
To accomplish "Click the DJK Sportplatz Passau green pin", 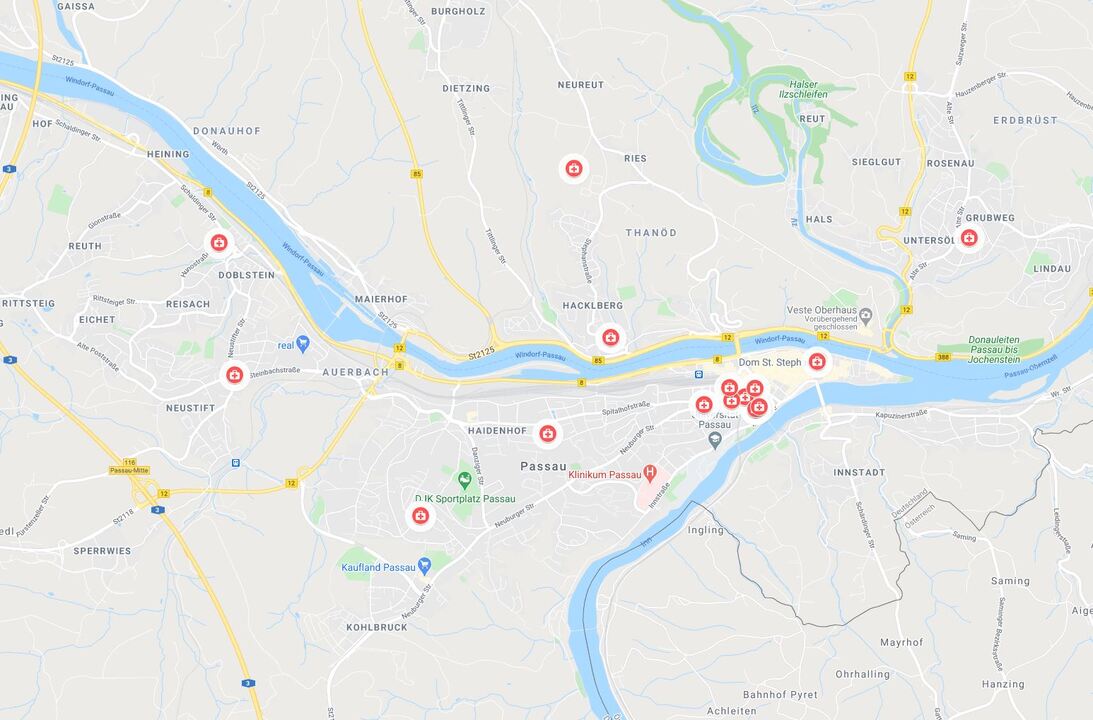I will click(464, 480).
